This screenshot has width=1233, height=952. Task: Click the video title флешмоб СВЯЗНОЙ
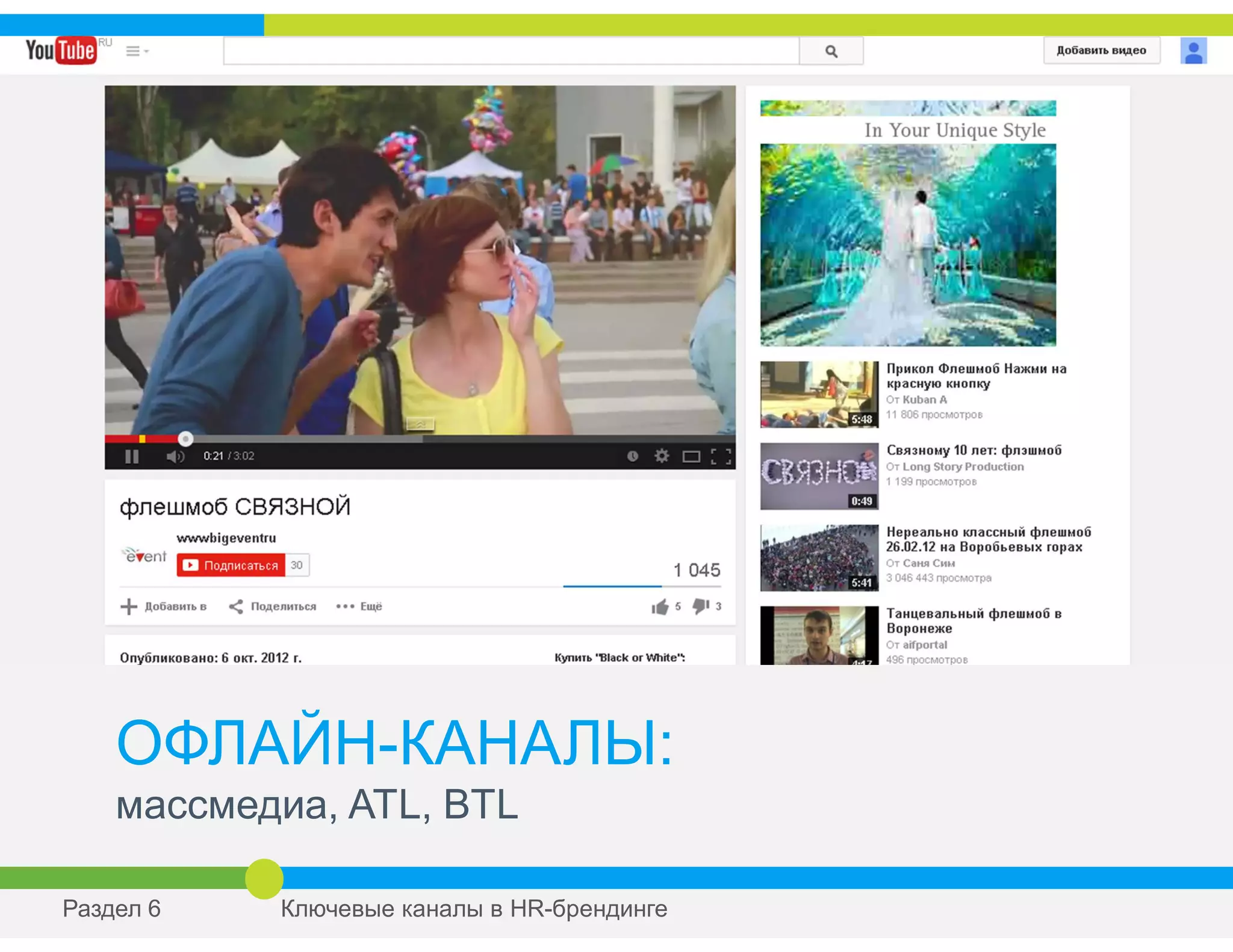click(235, 507)
